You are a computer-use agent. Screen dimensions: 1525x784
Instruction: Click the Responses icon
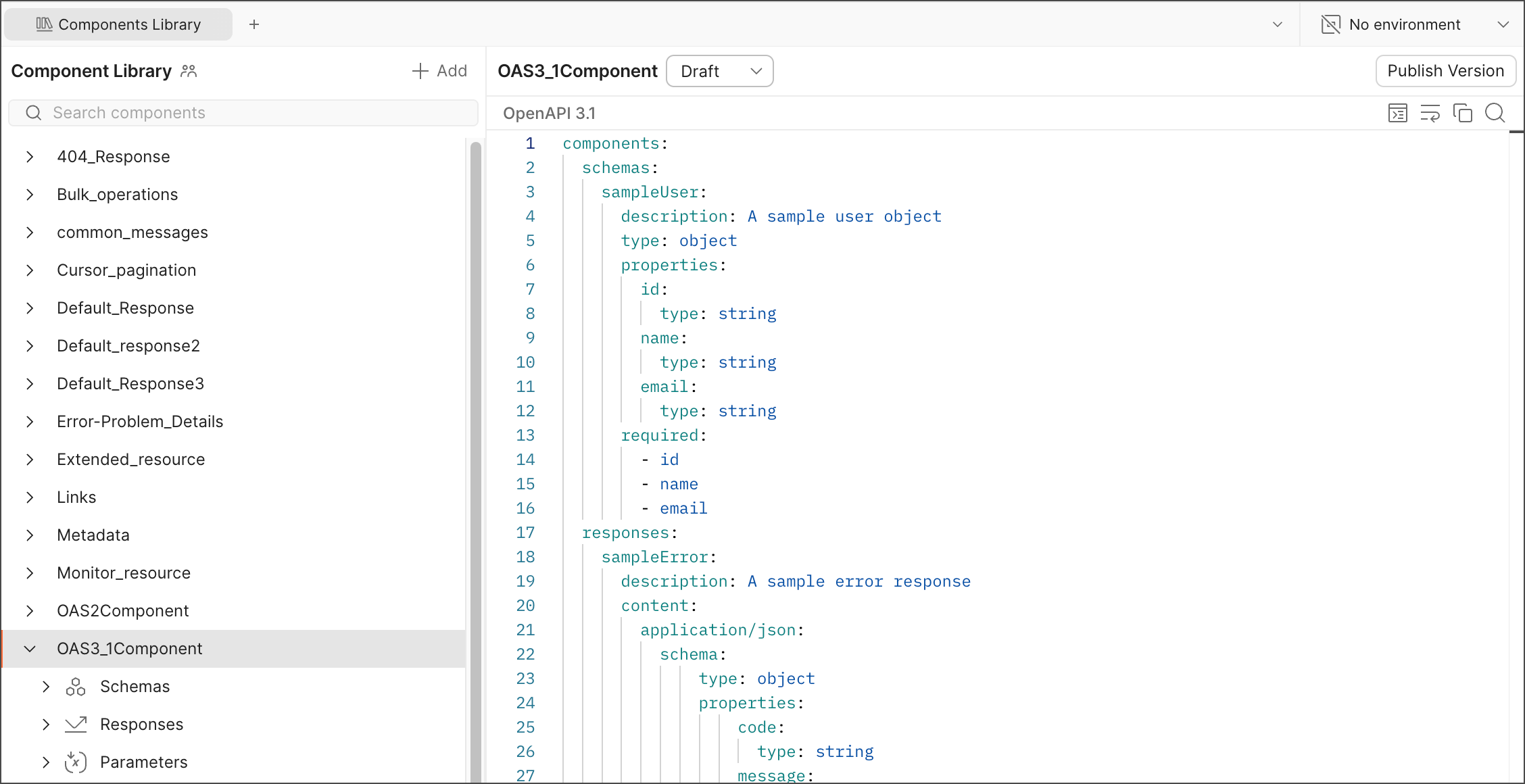click(76, 725)
